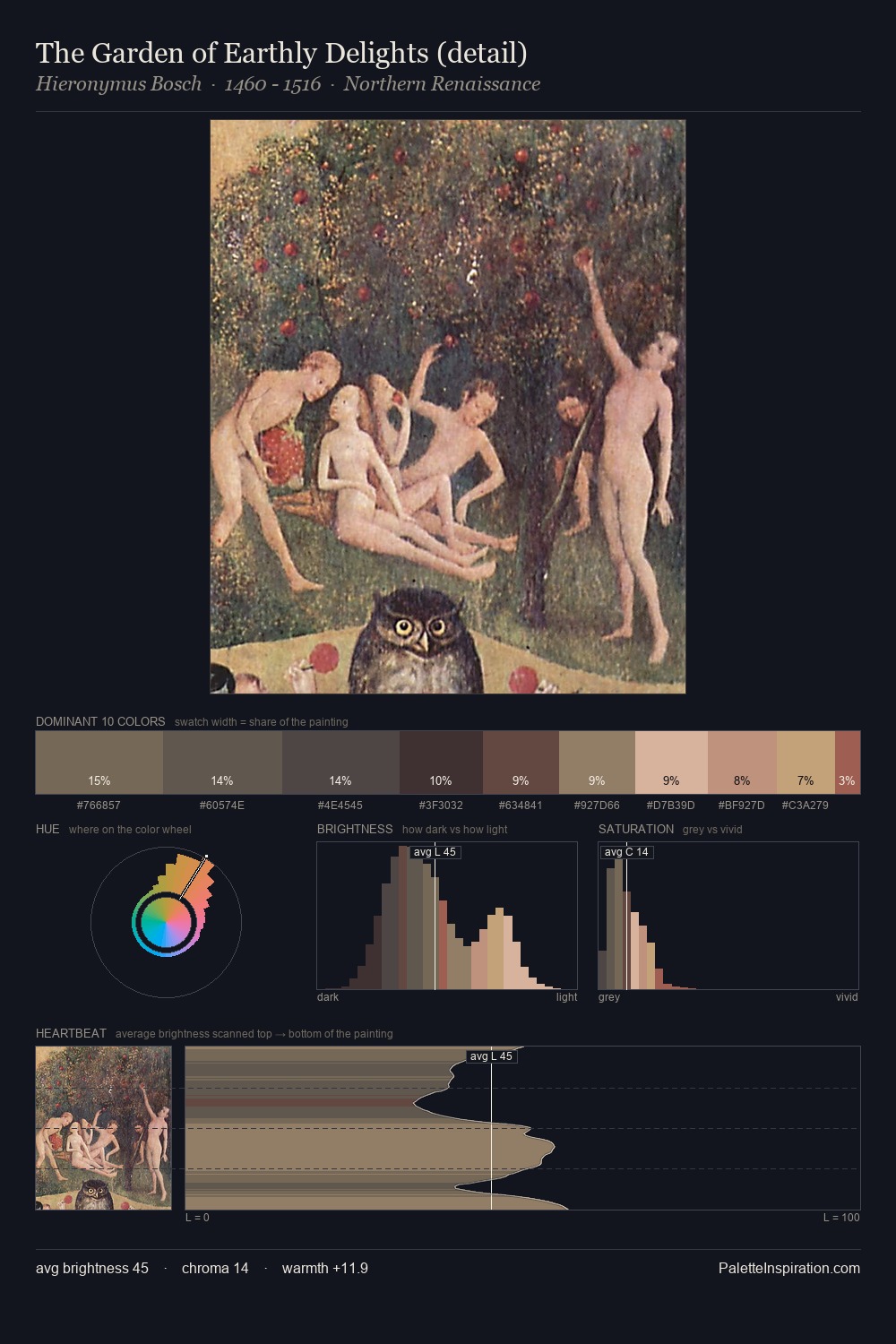Click the hex code #C3A279

806,806
